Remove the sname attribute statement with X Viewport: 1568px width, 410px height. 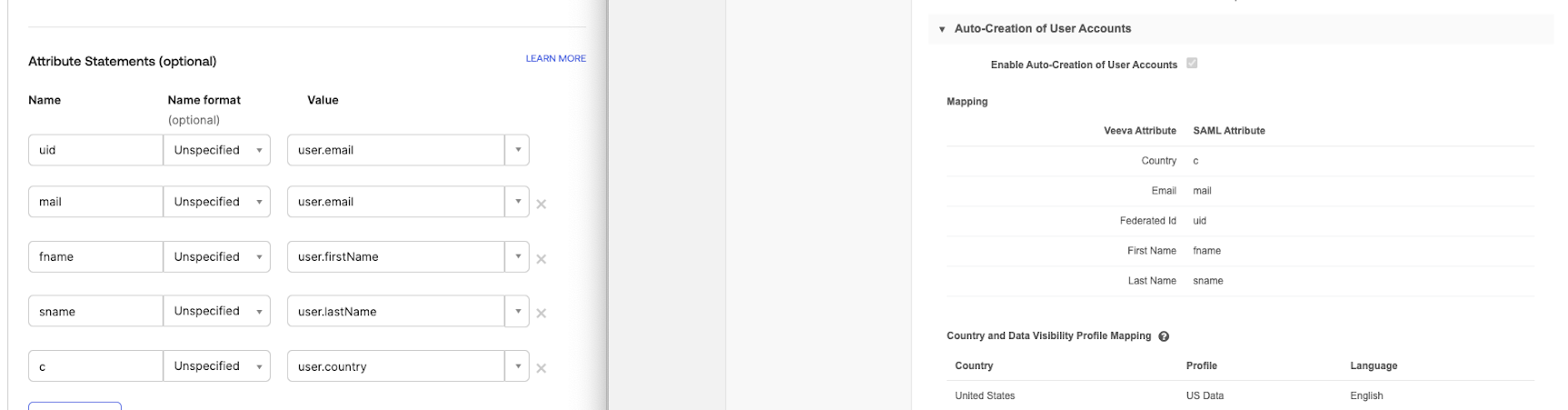point(541,314)
